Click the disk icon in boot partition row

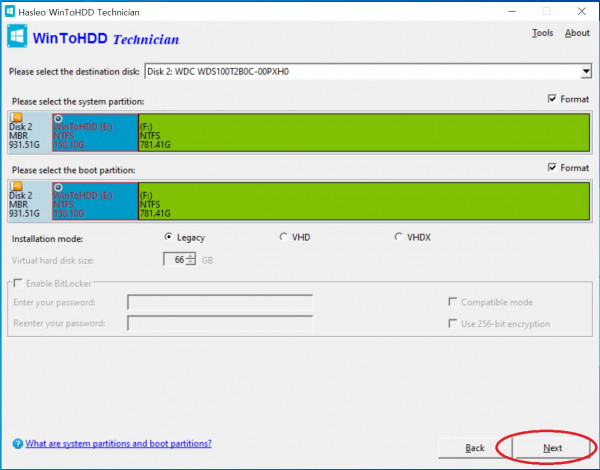click(x=16, y=186)
